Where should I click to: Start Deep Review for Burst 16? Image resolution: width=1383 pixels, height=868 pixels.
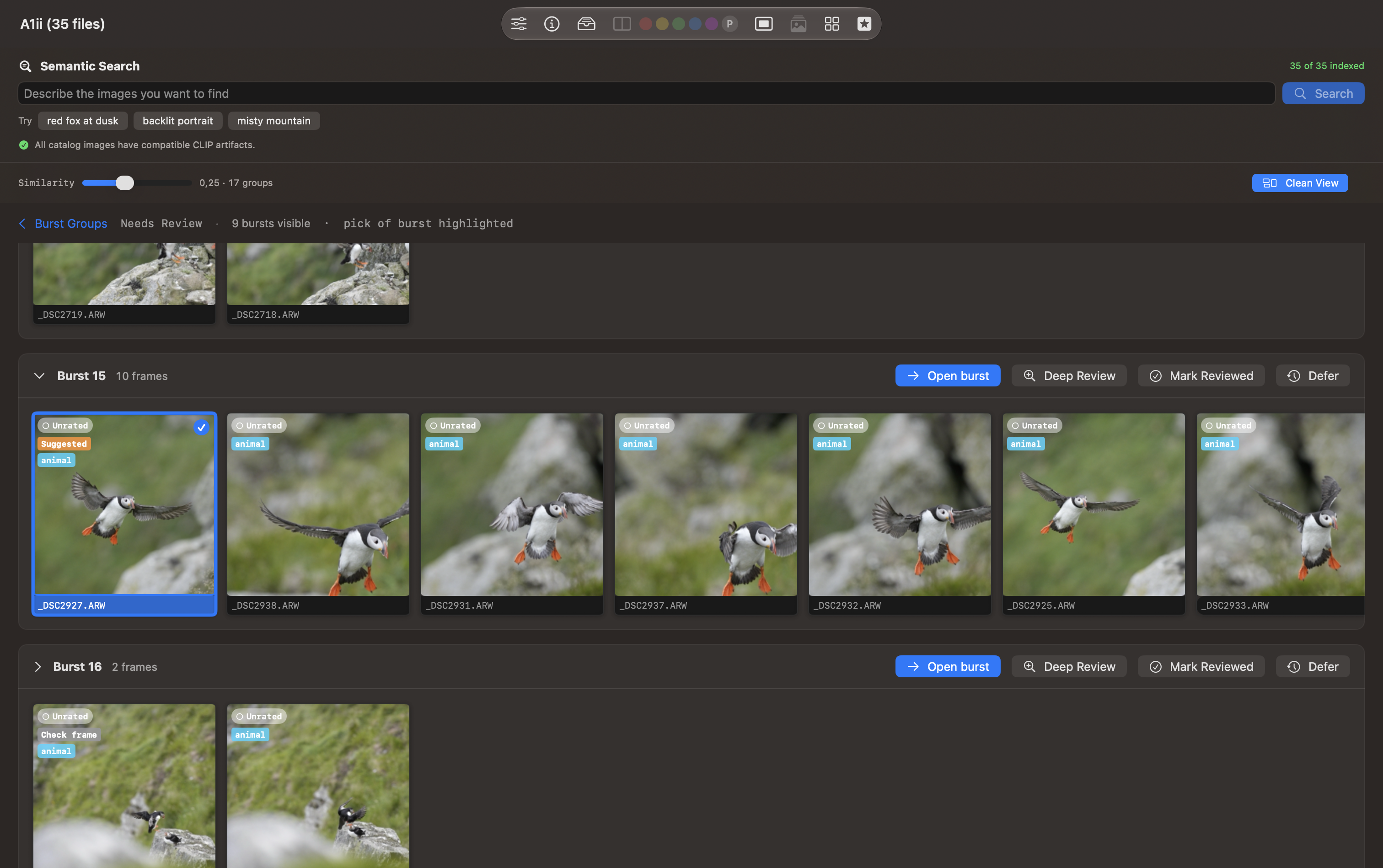pos(1068,666)
